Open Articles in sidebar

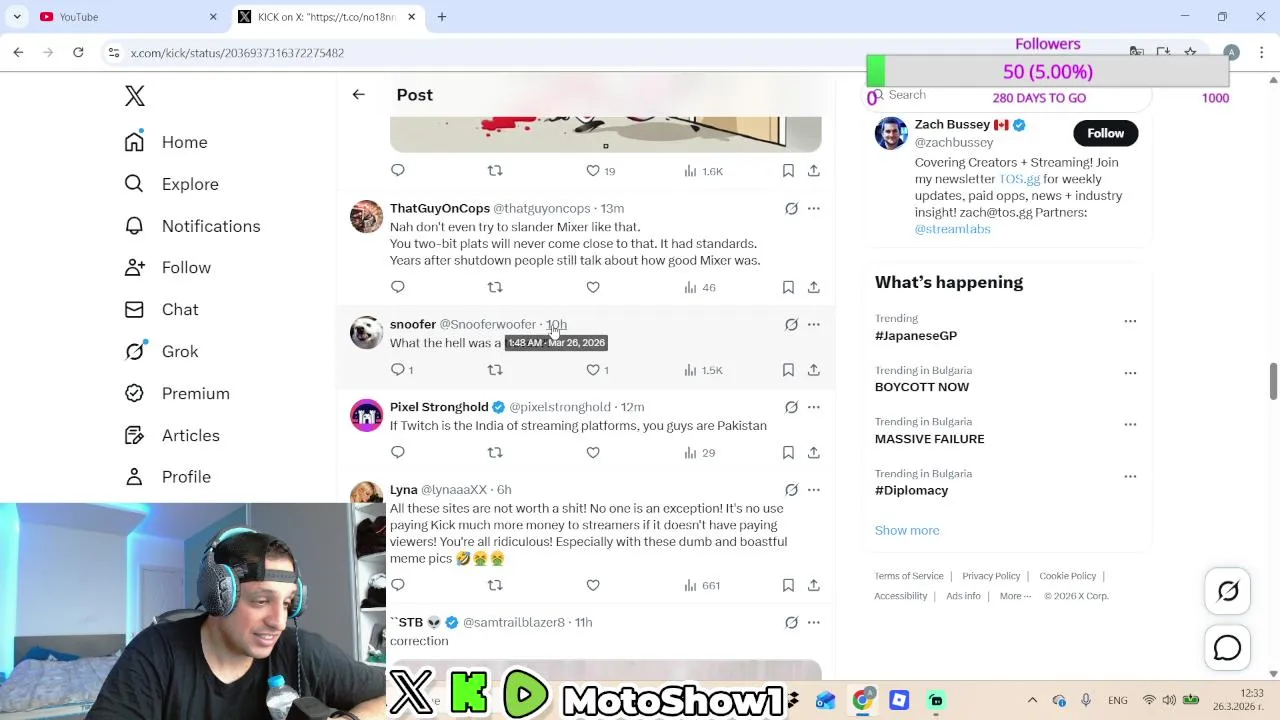point(172,436)
